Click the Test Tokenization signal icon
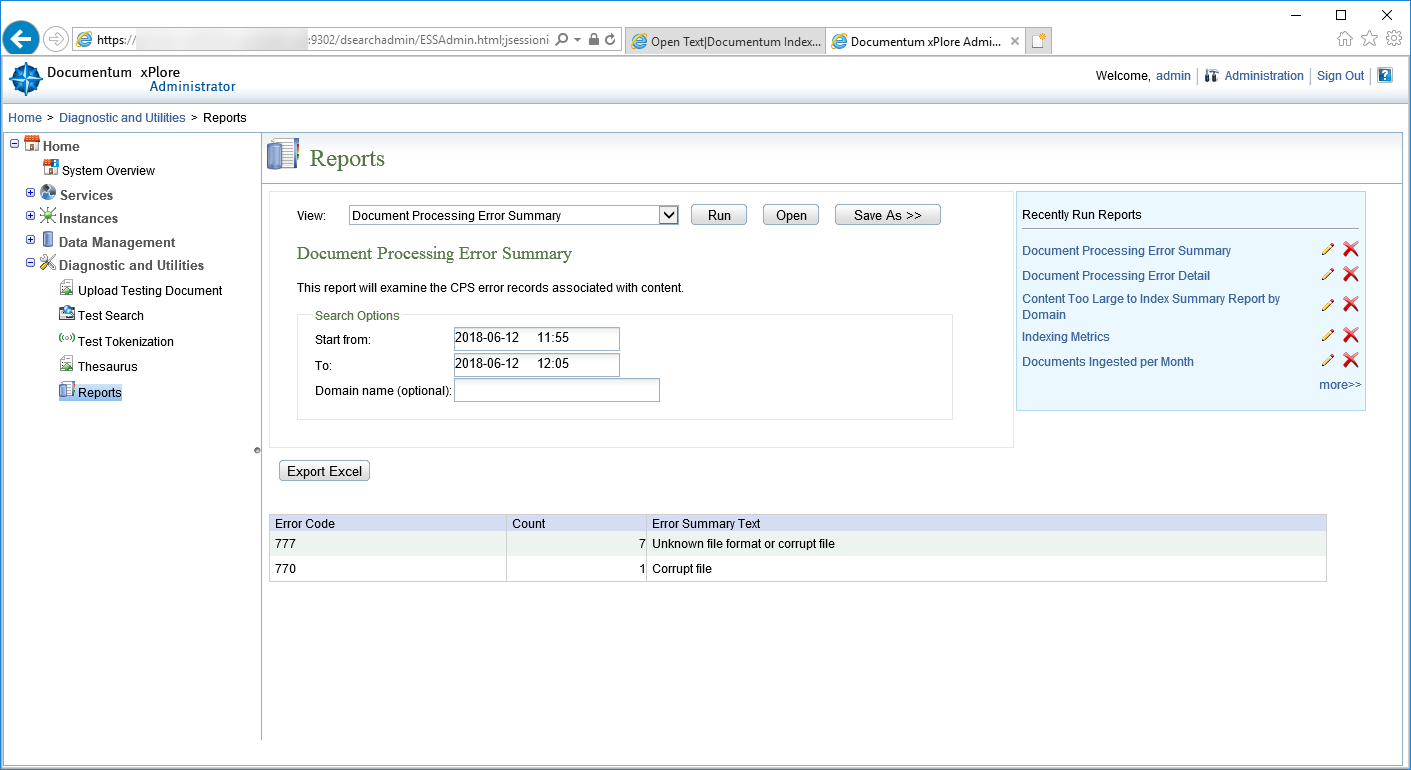This screenshot has height=770, width=1411. tap(67, 339)
